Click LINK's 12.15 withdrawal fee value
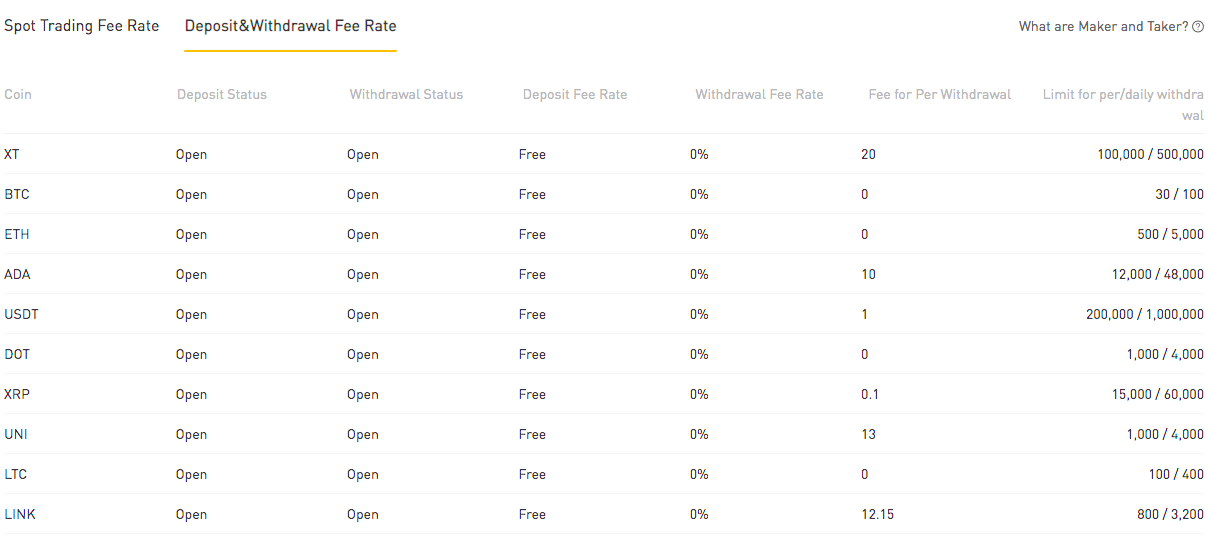Viewport: 1212px width, 535px height. pyautogui.click(x=877, y=514)
